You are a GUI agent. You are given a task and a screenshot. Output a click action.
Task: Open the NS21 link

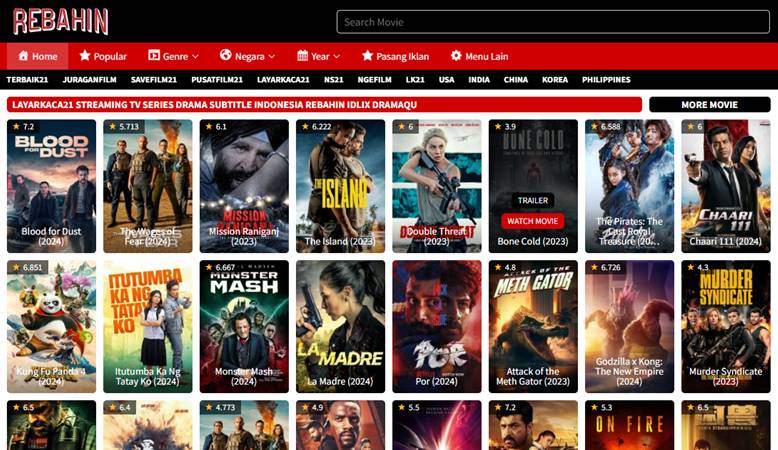[333, 79]
